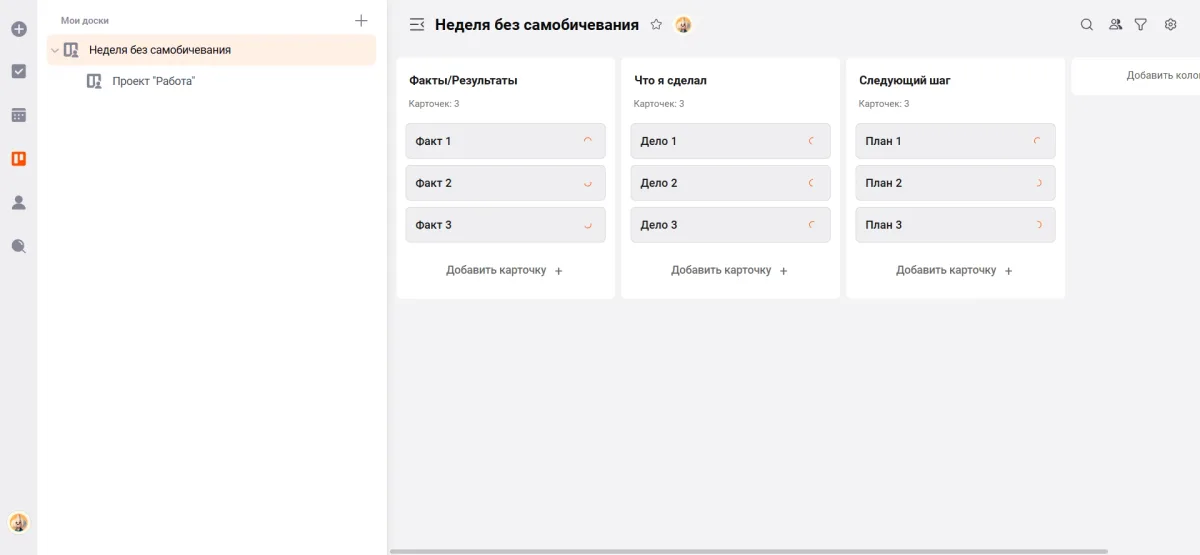The image size is (1200, 555).
Task: Add new board with plus in Мои доски
Action: point(361,20)
